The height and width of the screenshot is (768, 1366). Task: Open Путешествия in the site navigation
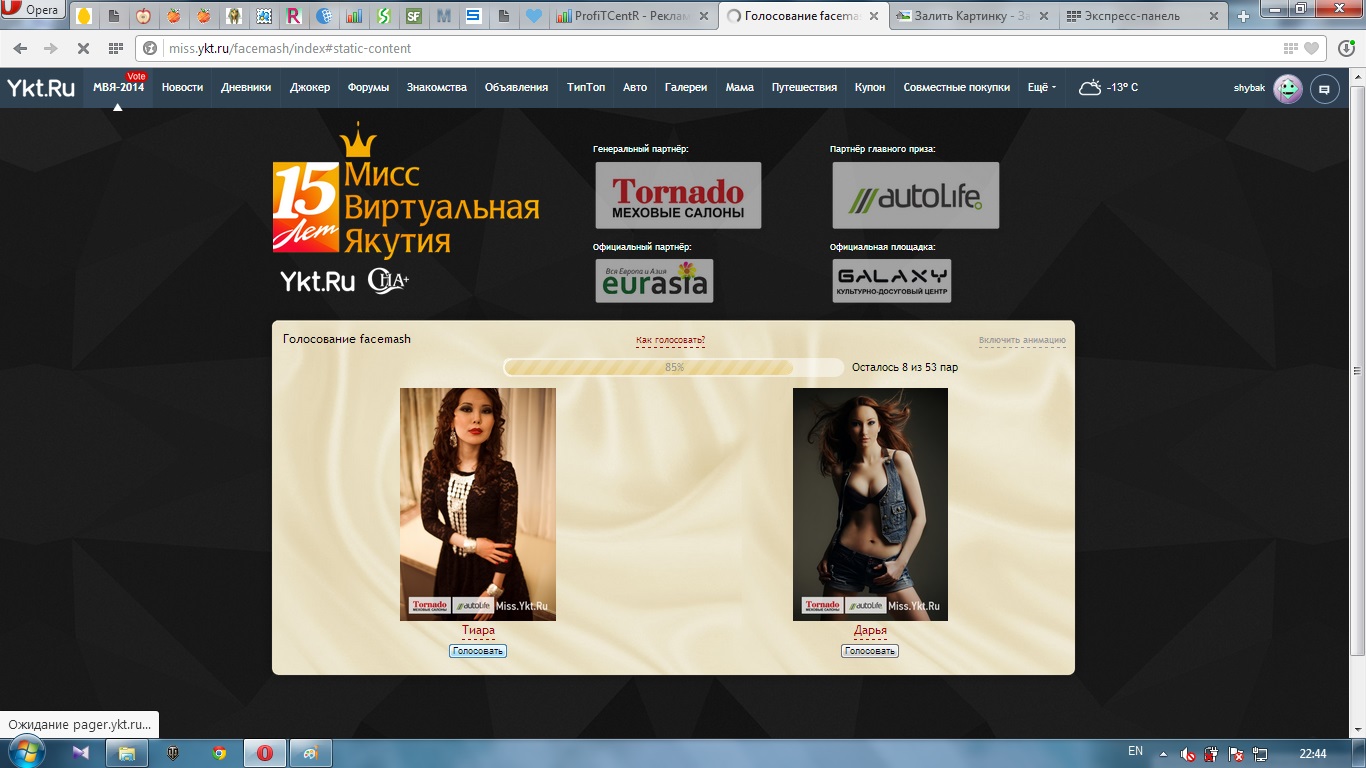coord(804,88)
